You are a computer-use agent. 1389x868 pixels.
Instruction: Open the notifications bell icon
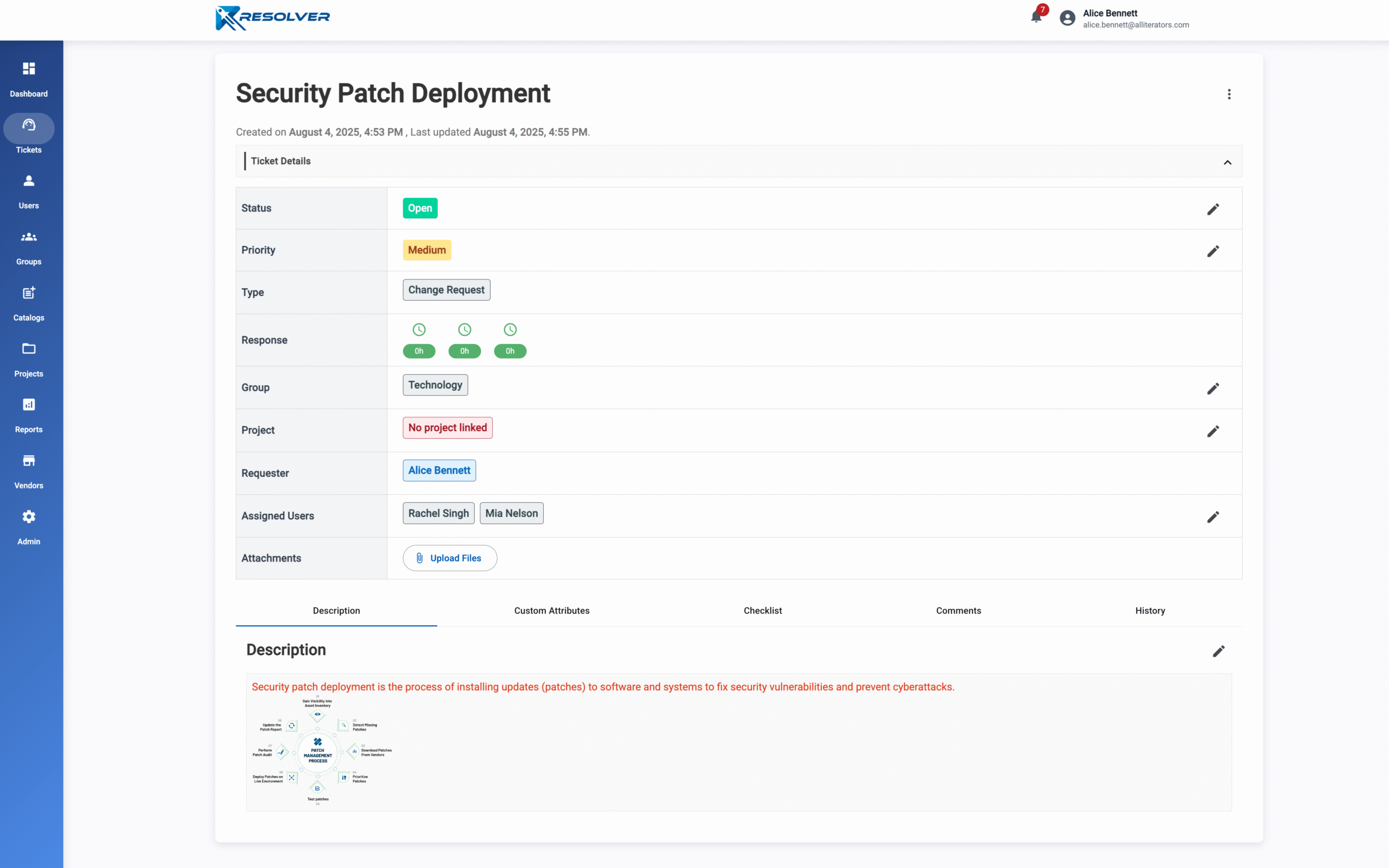1036,17
